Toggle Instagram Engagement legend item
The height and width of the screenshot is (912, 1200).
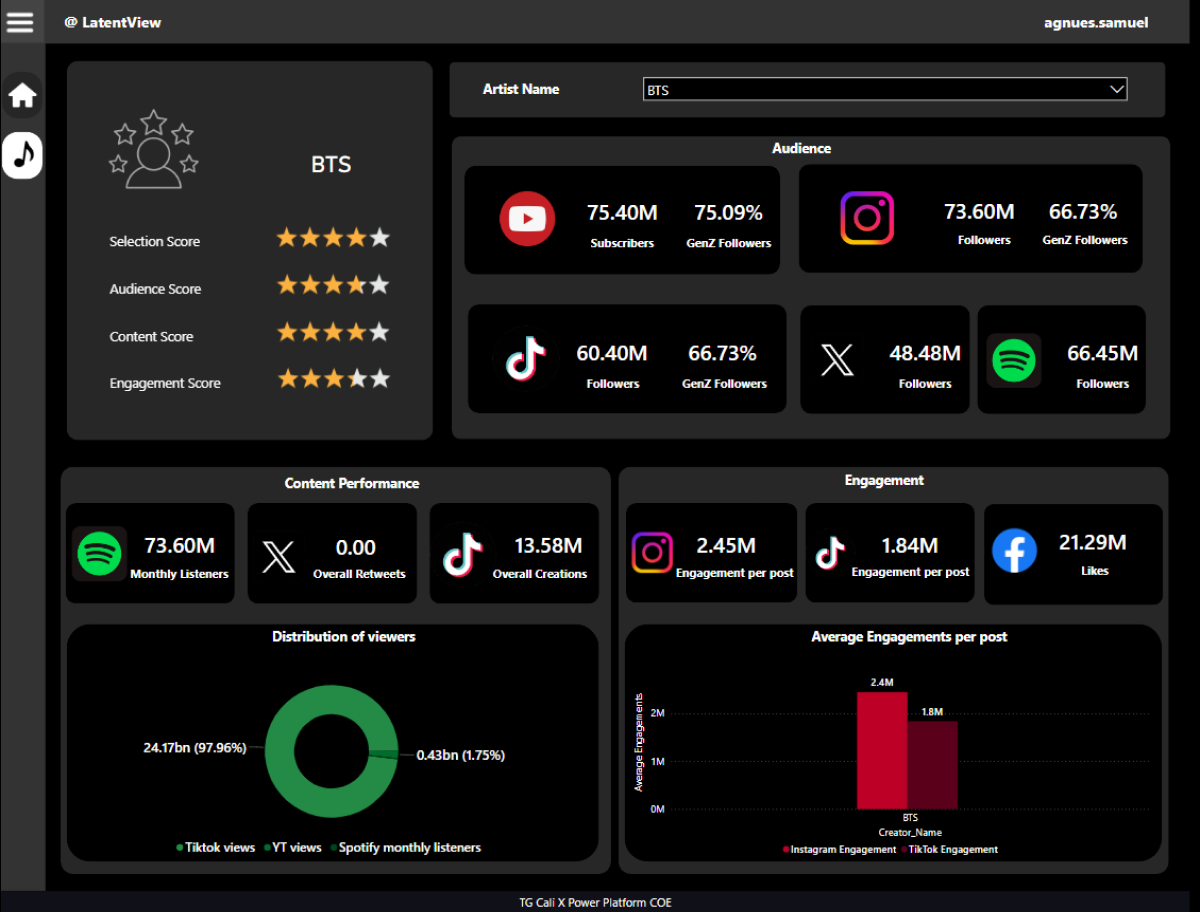coord(839,849)
